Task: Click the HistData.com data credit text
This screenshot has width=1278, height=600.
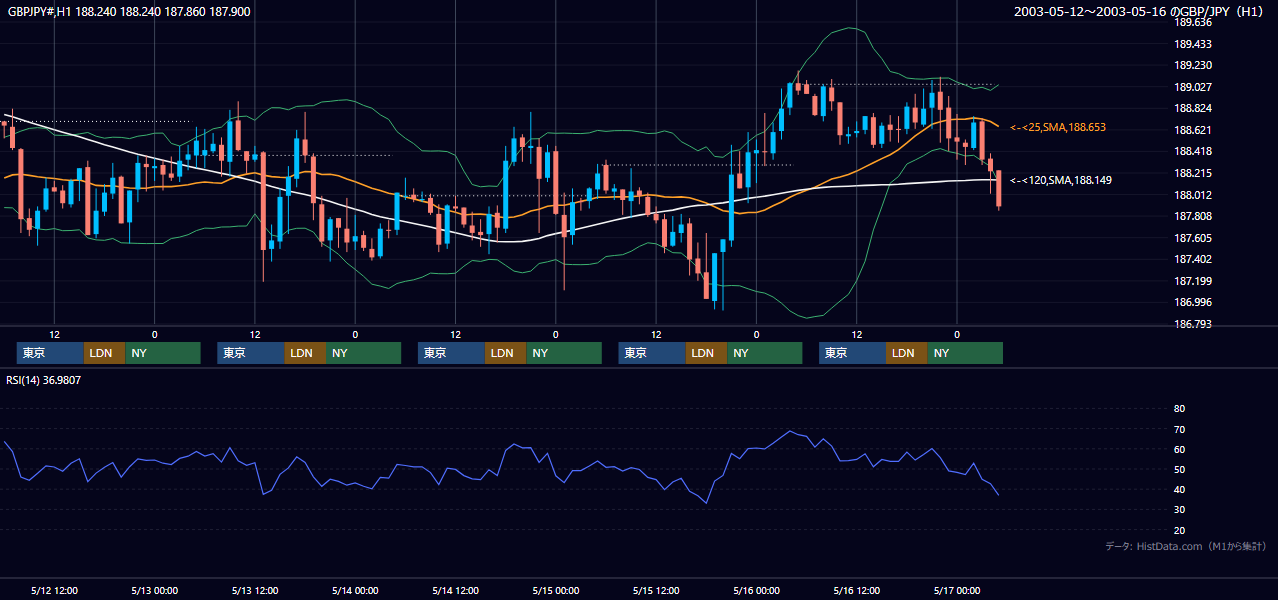Action: pyautogui.click(x=1186, y=546)
